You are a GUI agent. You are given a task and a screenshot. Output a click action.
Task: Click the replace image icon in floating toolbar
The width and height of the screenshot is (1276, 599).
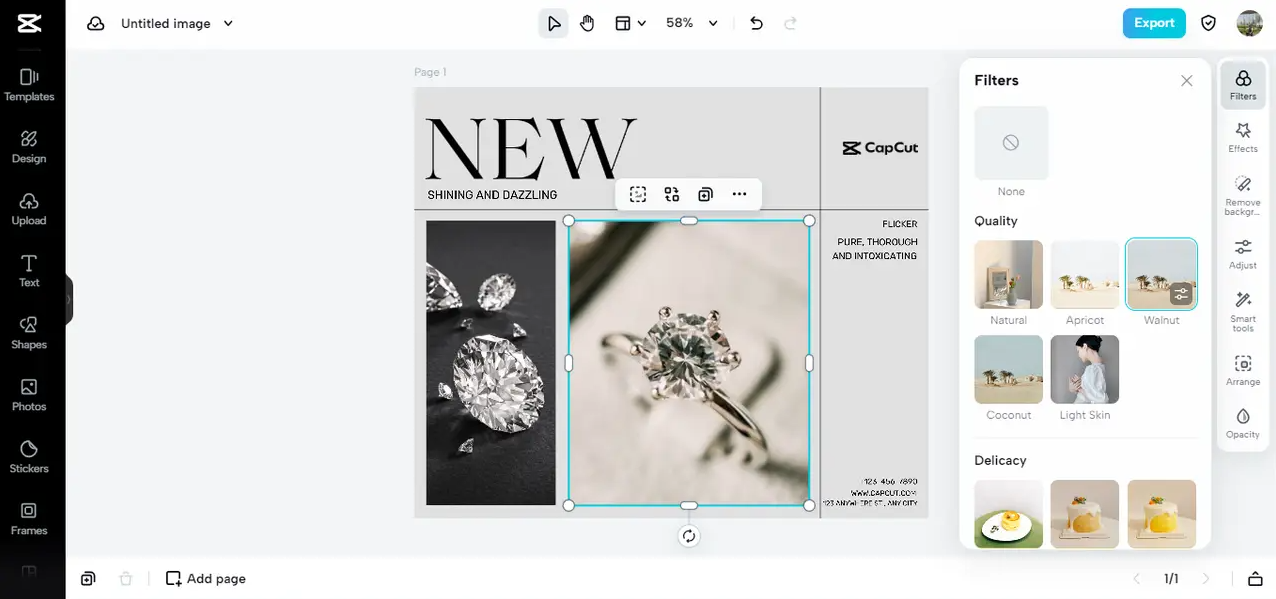(x=672, y=194)
